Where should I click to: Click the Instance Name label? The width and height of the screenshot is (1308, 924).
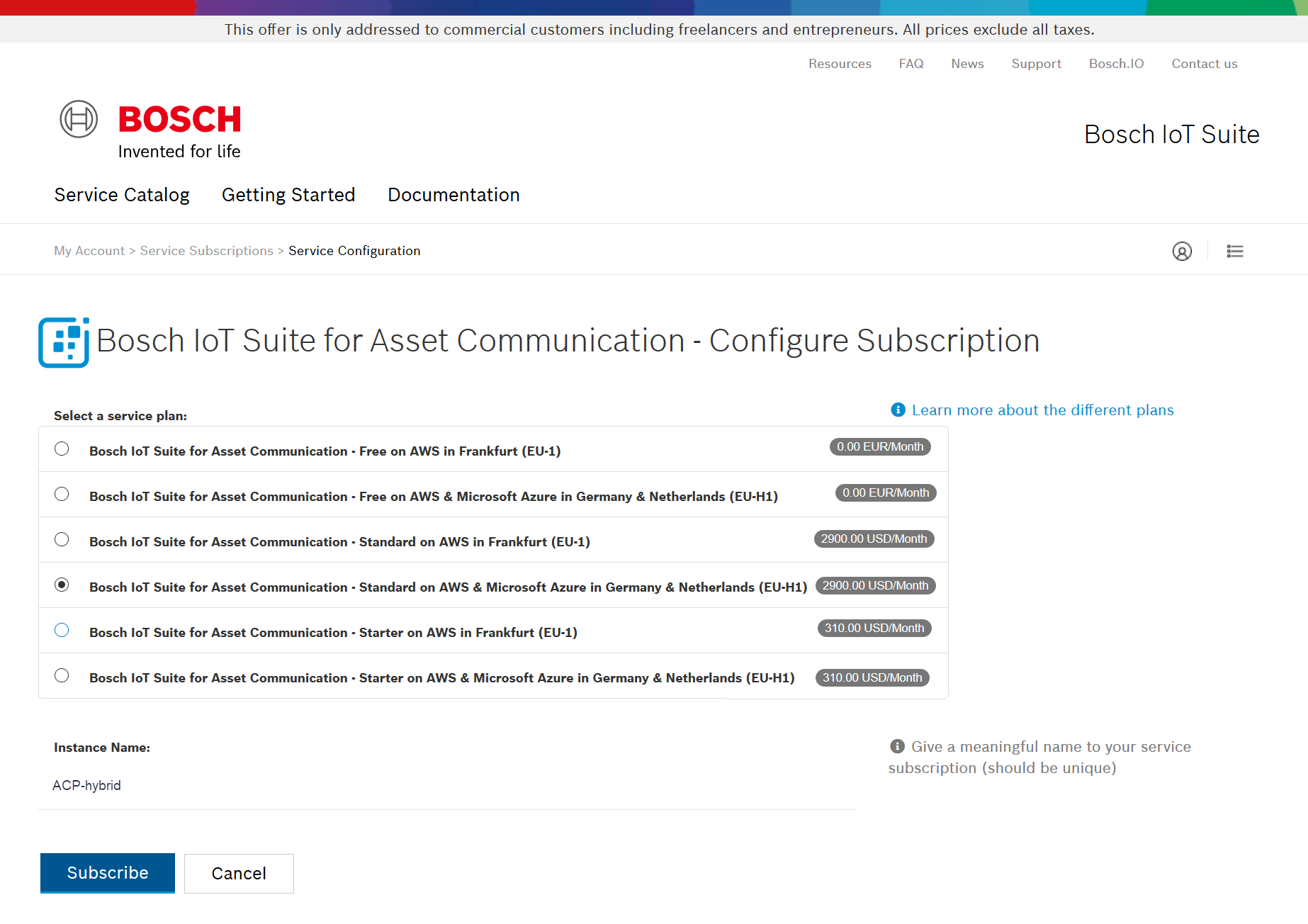pos(102,748)
